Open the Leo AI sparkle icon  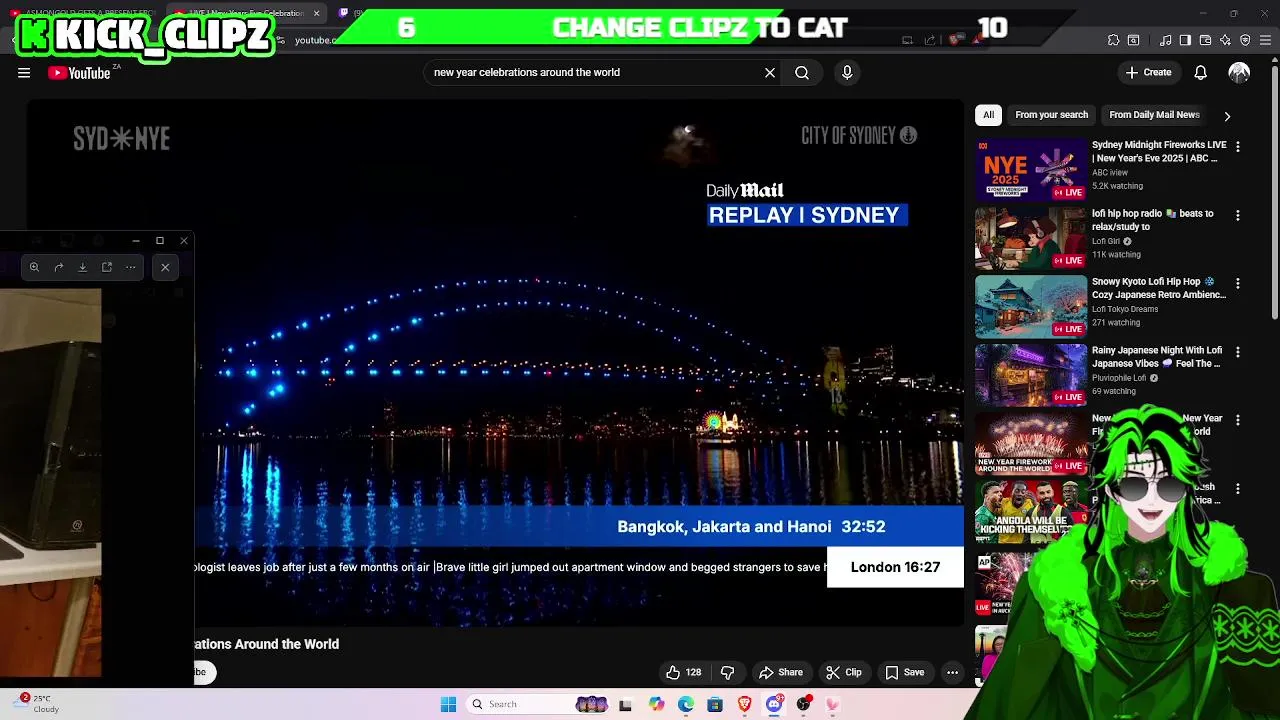click(x=1225, y=40)
